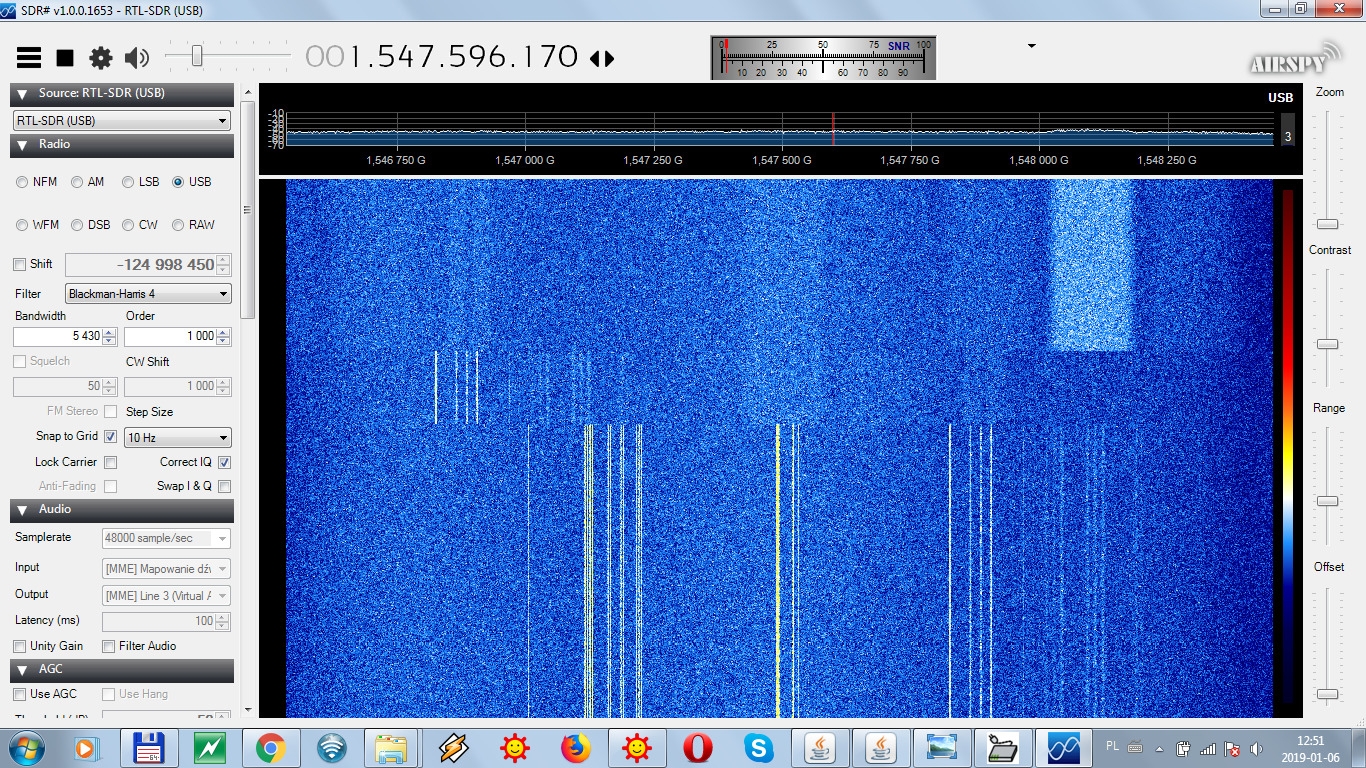Open the small dropdown arrow beside the SNR meter
Image resolution: width=1366 pixels, height=768 pixels.
pos(1031,46)
